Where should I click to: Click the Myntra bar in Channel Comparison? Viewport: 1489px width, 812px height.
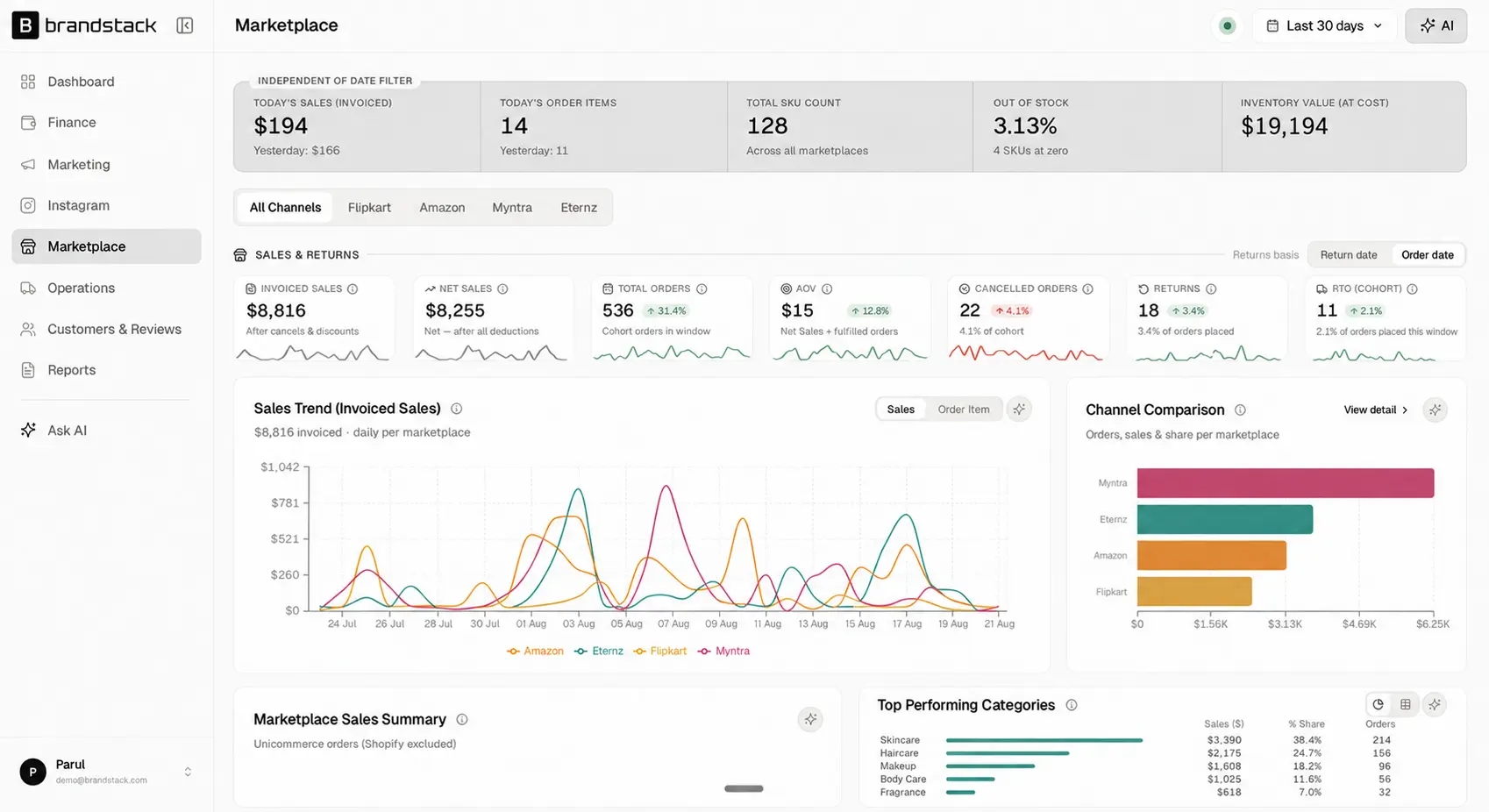pyautogui.click(x=1286, y=483)
